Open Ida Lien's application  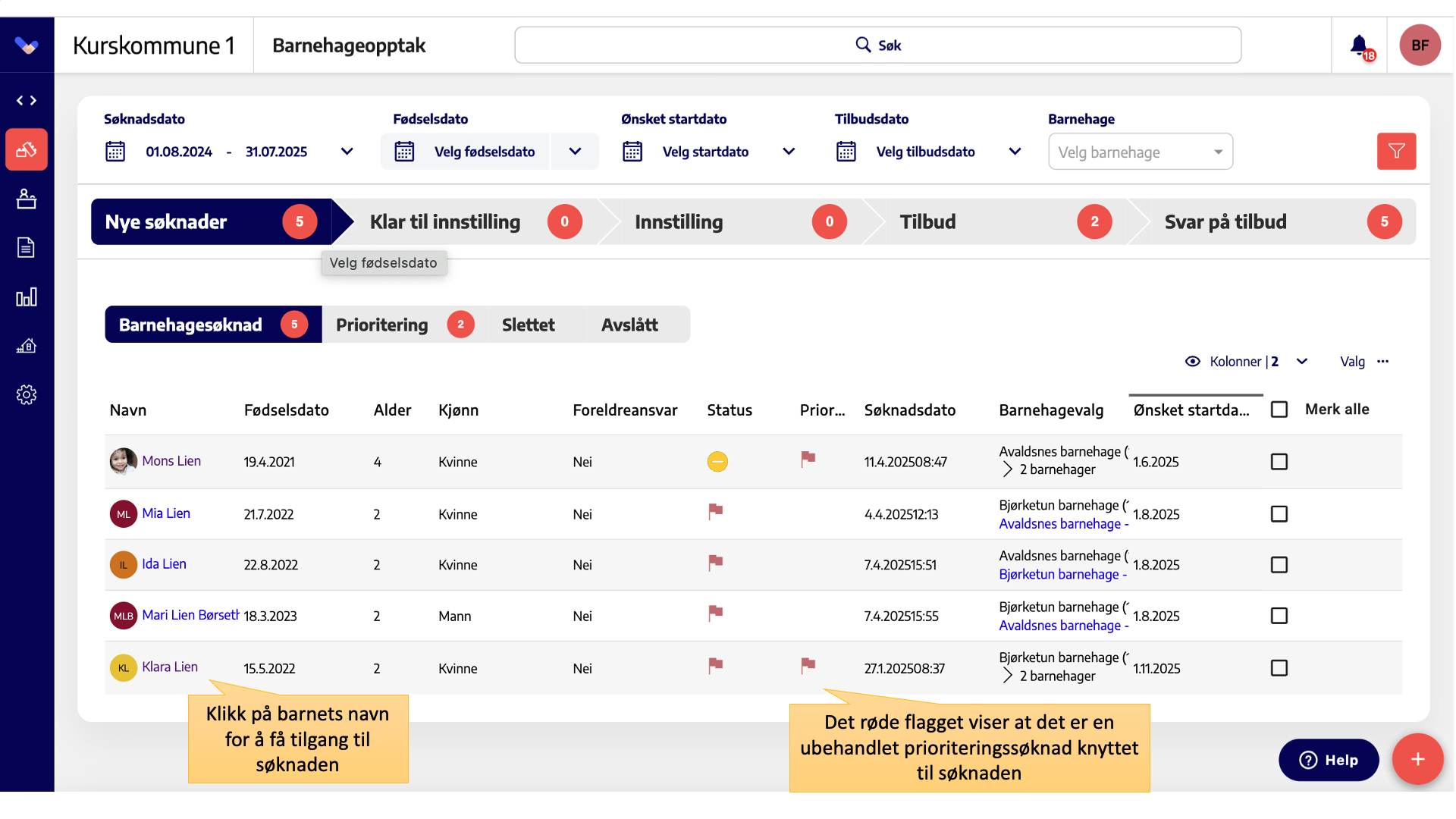click(x=164, y=564)
